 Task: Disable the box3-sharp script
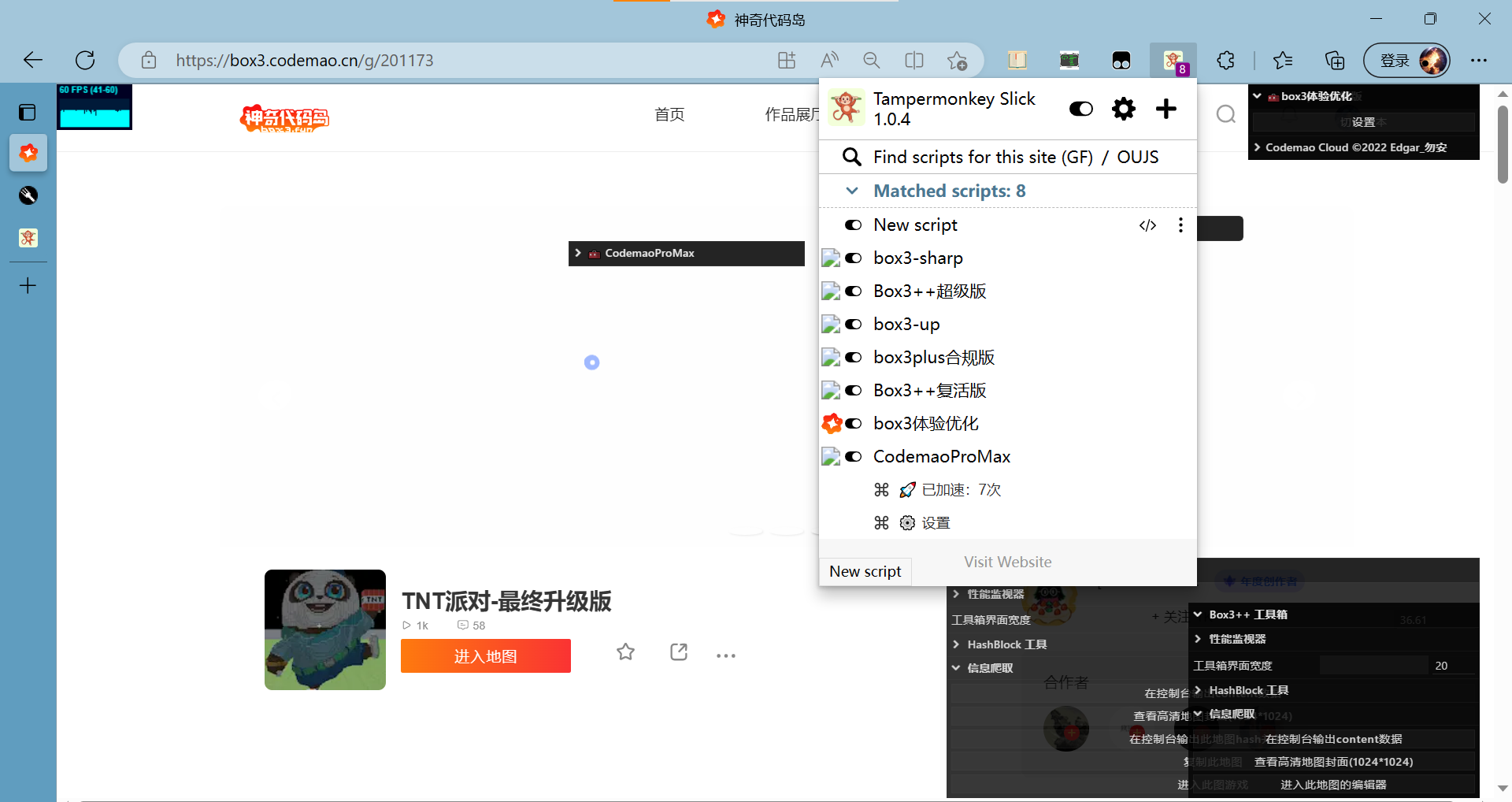point(854,258)
